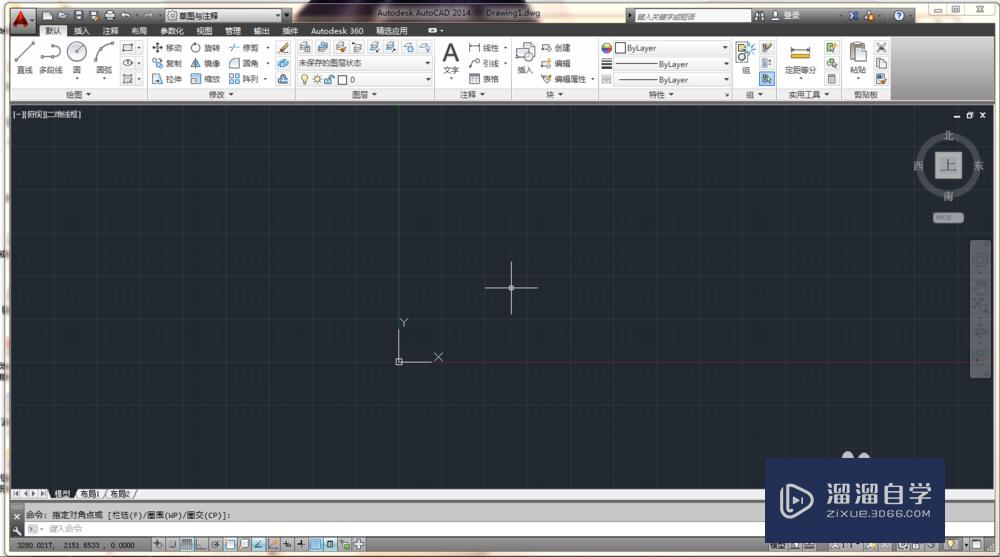Click the Linear dimension (线性) tool

(484, 48)
